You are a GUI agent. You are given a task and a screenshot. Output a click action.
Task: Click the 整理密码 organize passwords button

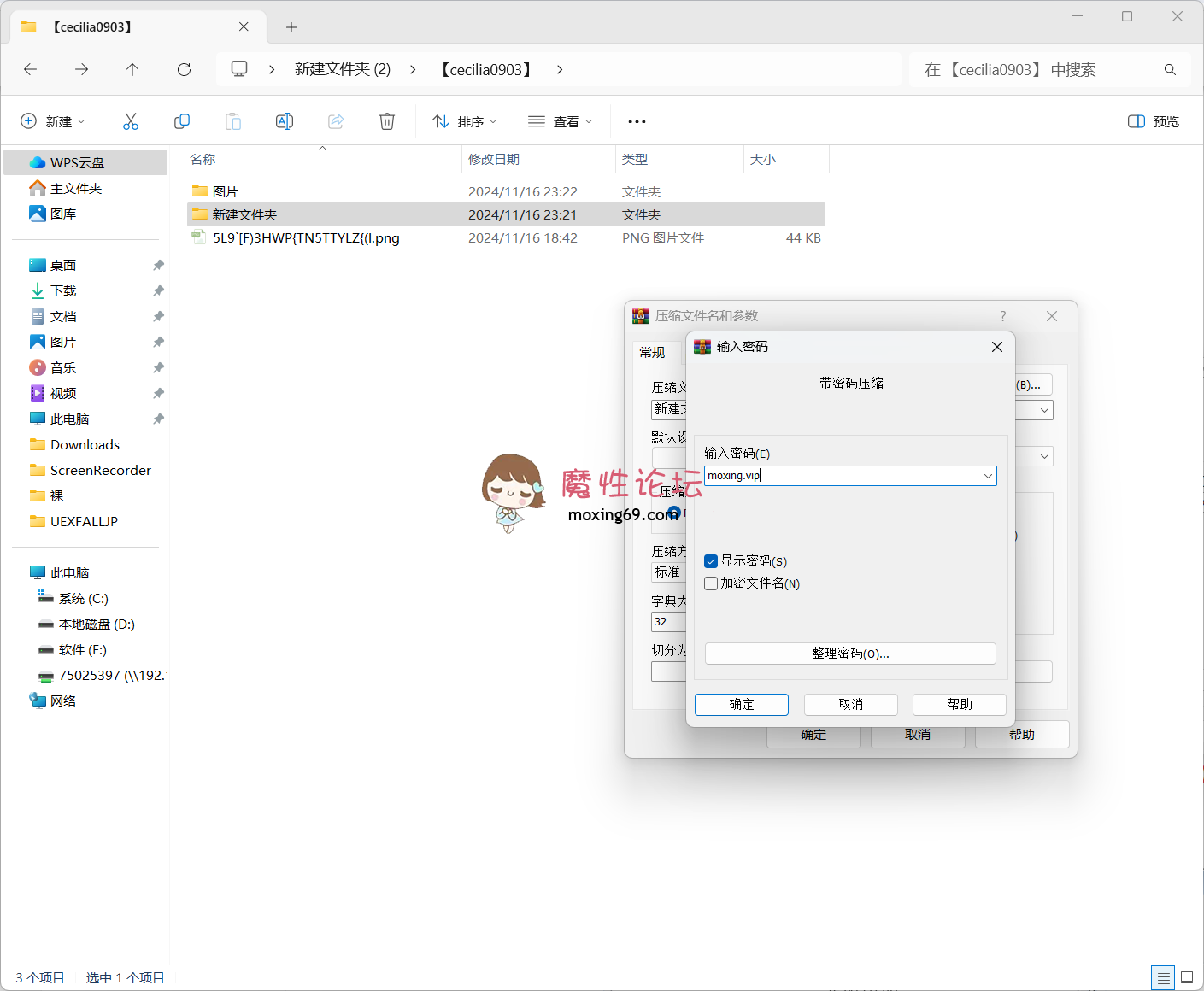coord(849,653)
